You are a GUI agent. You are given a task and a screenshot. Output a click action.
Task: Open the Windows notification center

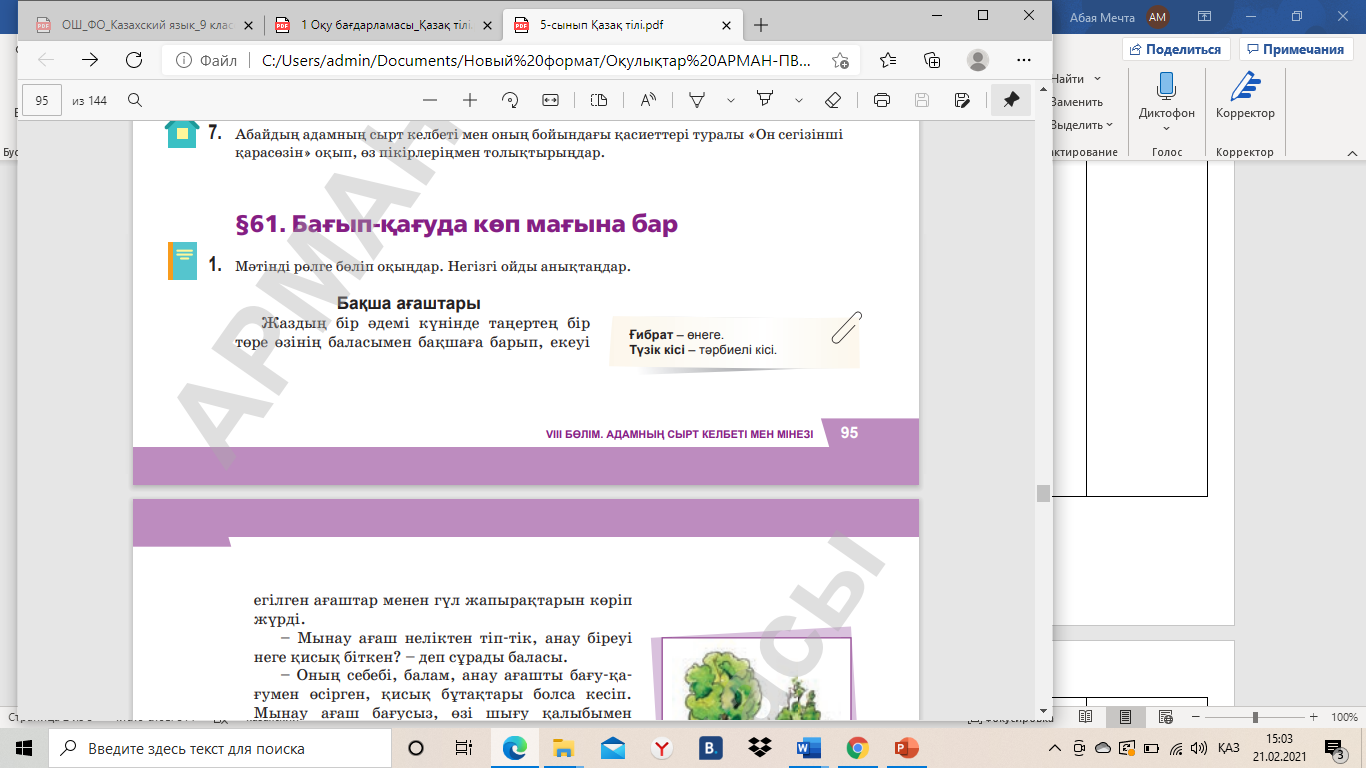pyautogui.click(x=1334, y=748)
